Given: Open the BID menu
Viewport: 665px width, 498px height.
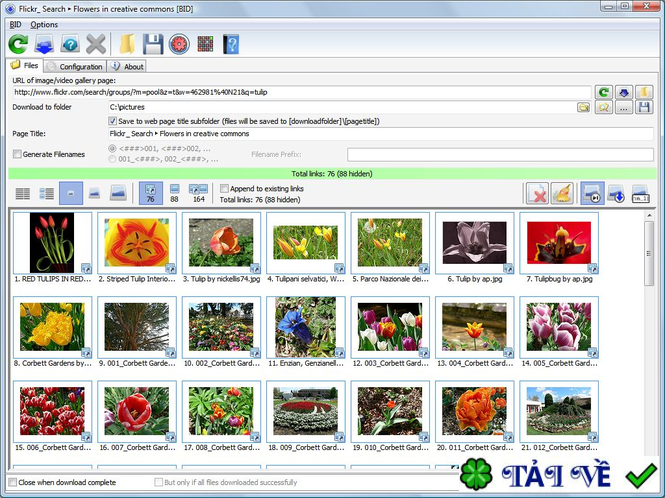Looking at the screenshot, I should click(15, 25).
